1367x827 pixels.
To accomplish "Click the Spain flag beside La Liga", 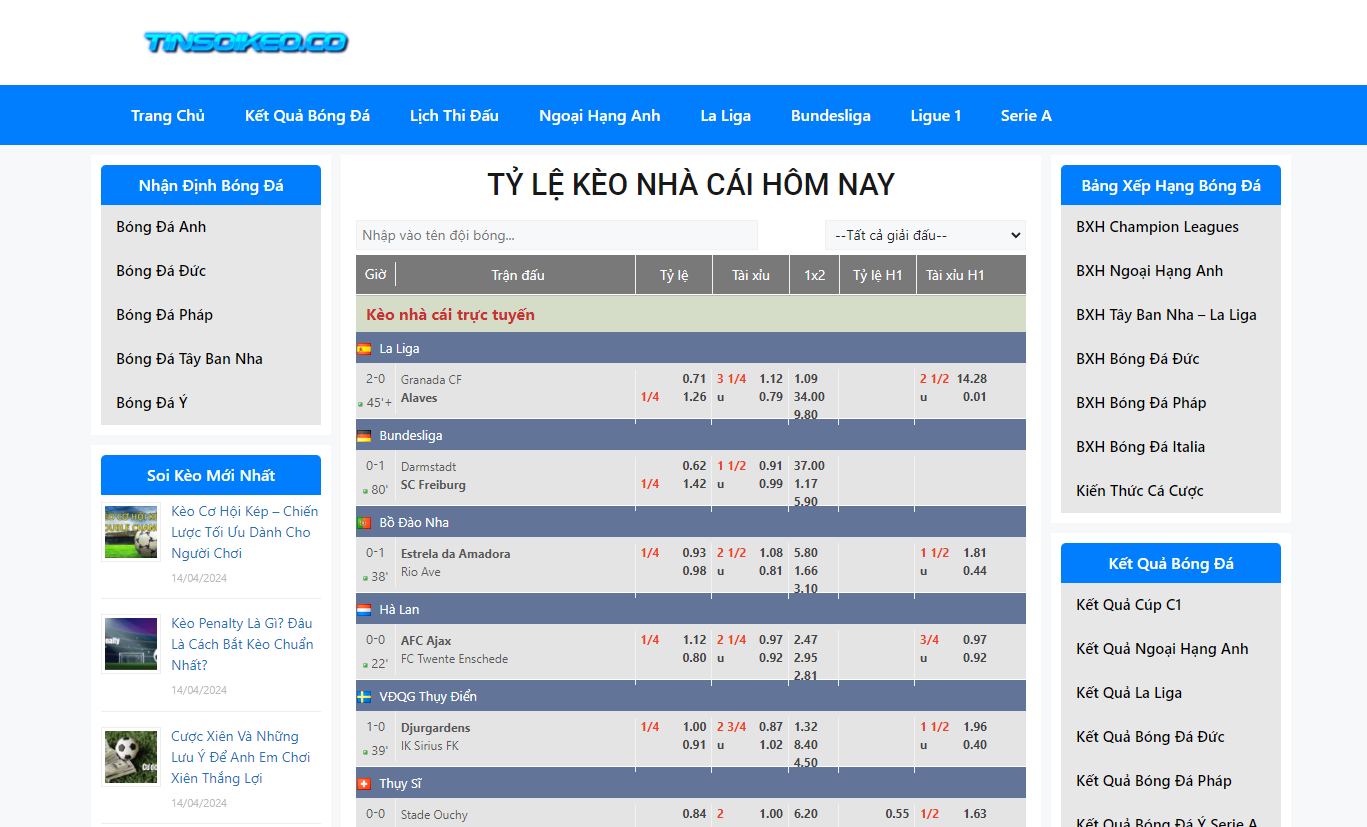I will pyautogui.click(x=364, y=349).
